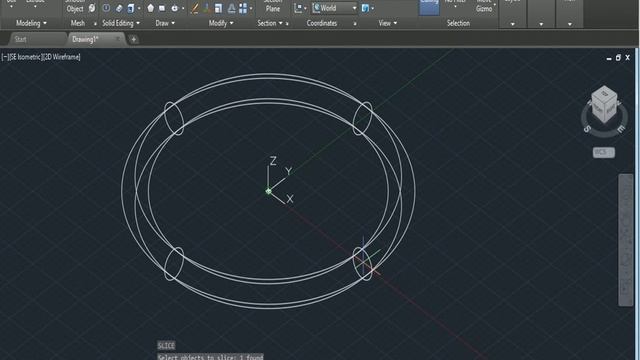Toggle the highlighted Culling button
The width and height of the screenshot is (640, 360).
[429, 7]
